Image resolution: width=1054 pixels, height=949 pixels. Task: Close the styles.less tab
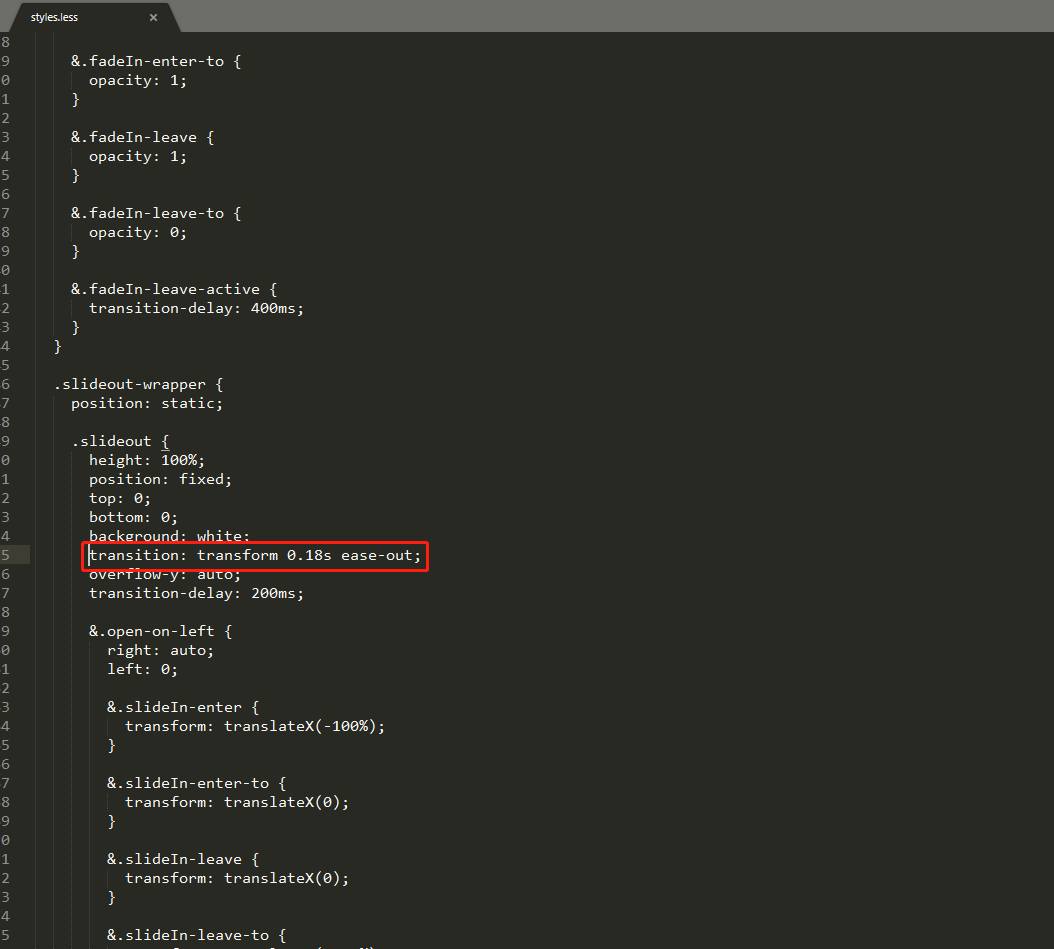click(153, 17)
